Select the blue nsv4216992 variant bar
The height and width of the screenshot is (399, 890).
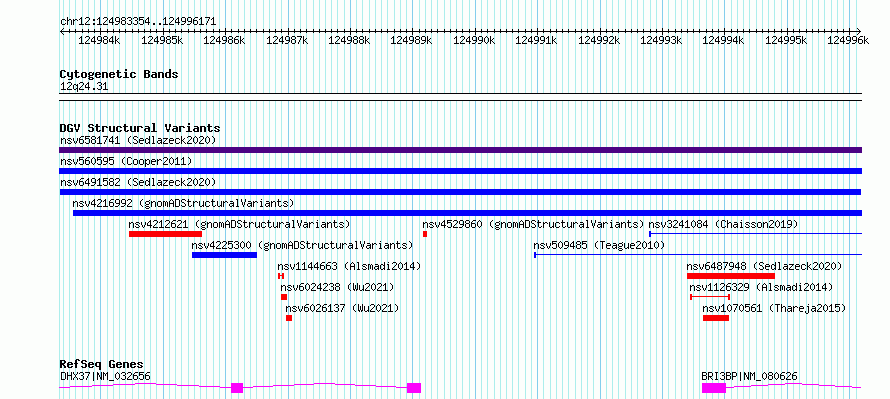coord(467,213)
